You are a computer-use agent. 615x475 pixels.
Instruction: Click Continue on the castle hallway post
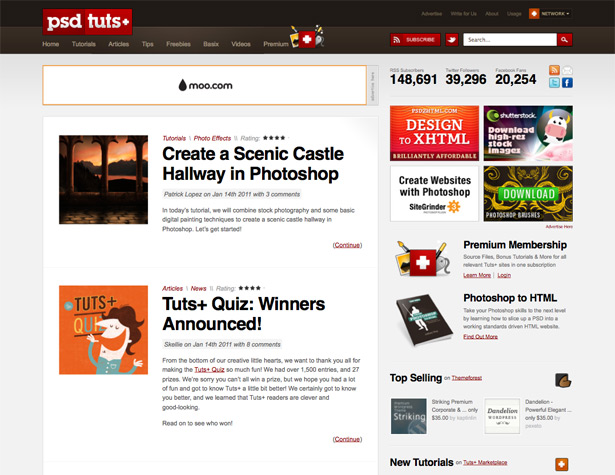[x=347, y=245]
